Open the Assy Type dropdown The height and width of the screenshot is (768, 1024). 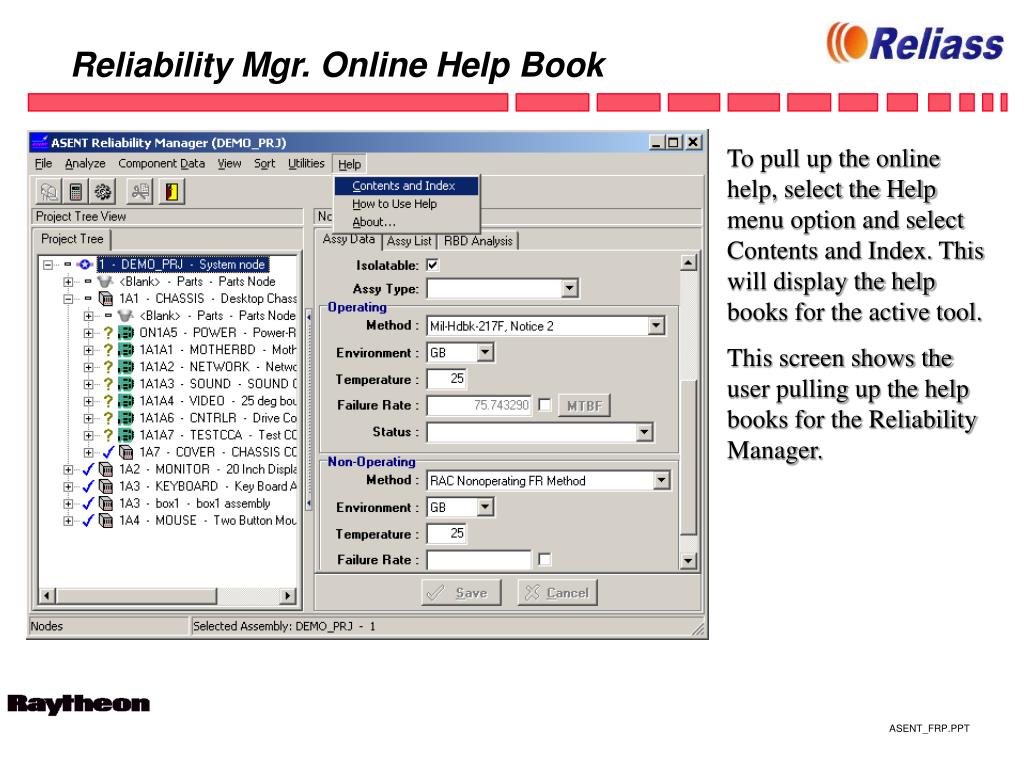tap(569, 288)
